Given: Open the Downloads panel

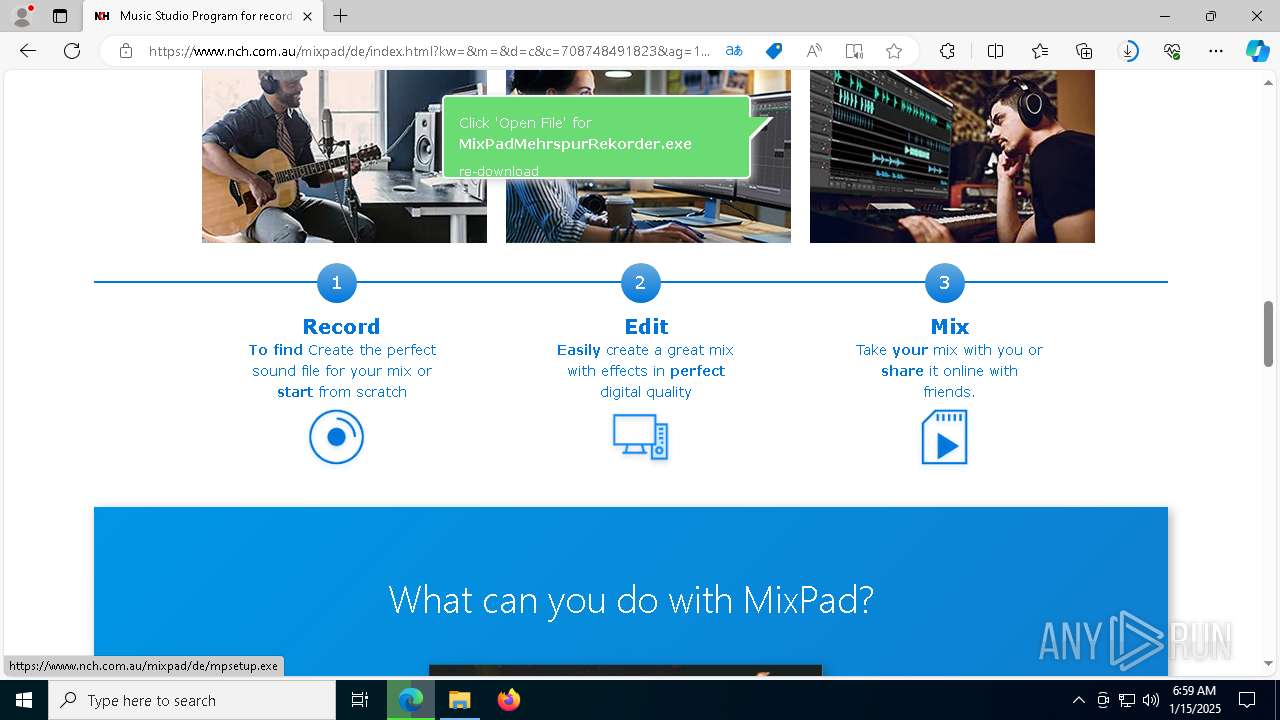Looking at the screenshot, I should pyautogui.click(x=1128, y=51).
